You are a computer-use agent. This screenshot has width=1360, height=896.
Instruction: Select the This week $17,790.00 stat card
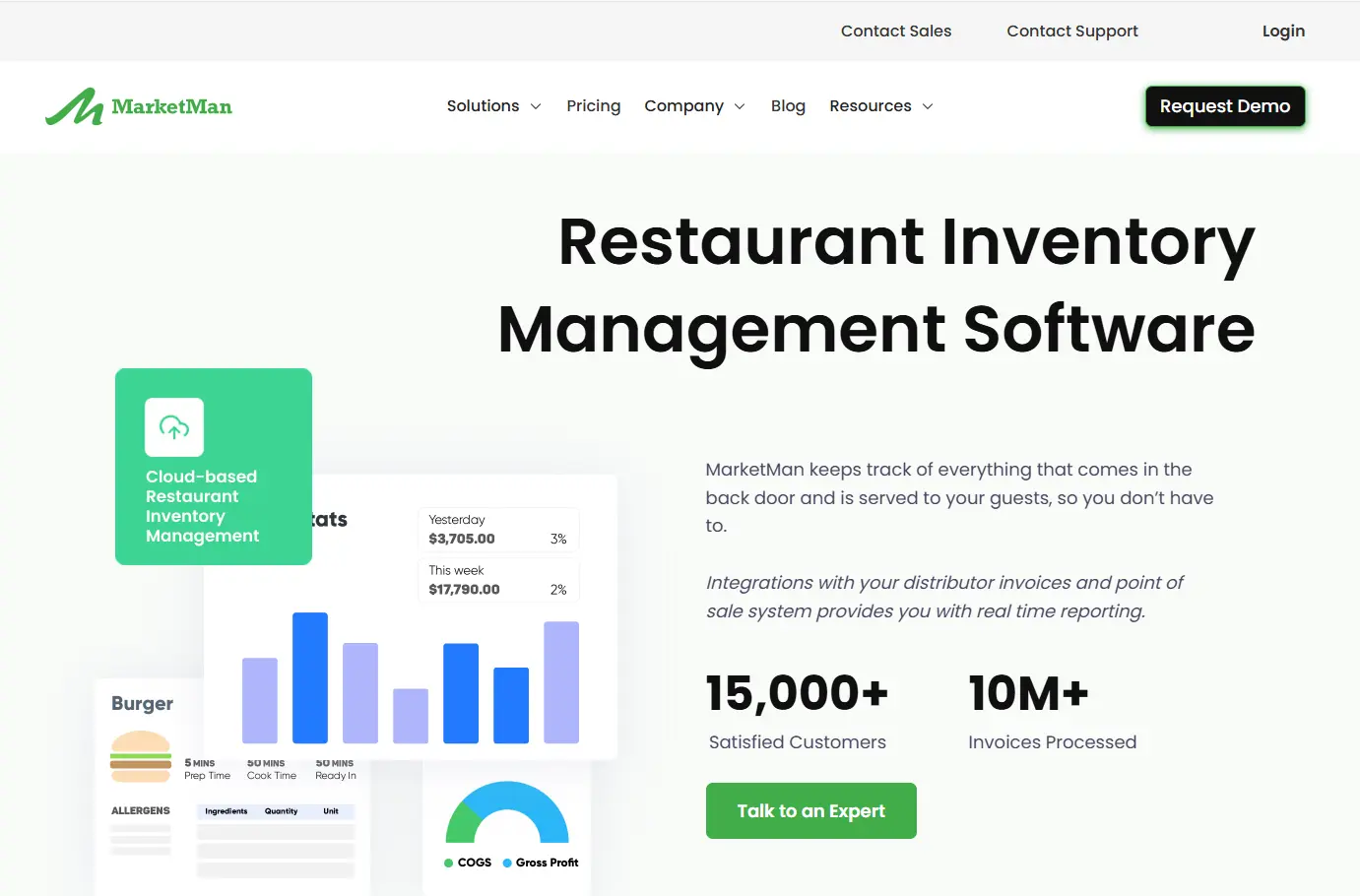pos(498,580)
